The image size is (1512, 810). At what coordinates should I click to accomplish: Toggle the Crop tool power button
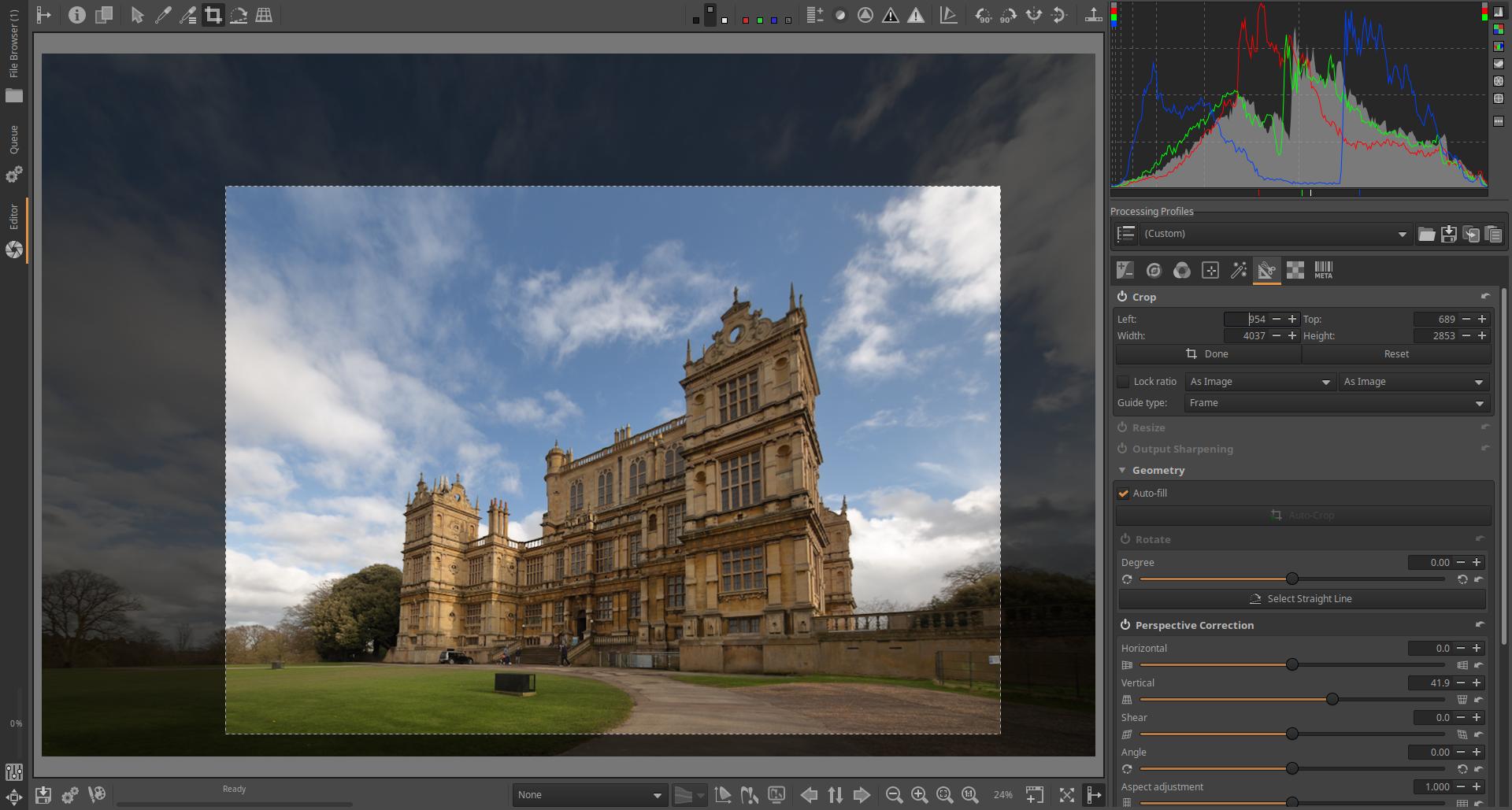pyautogui.click(x=1122, y=297)
